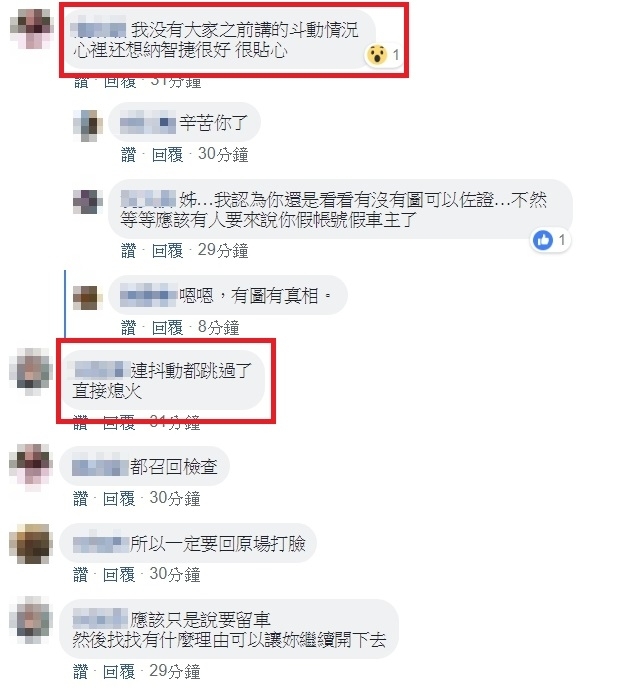Click the thumbs-up reaction icon on 佐證 comment

pyautogui.click(x=543, y=240)
